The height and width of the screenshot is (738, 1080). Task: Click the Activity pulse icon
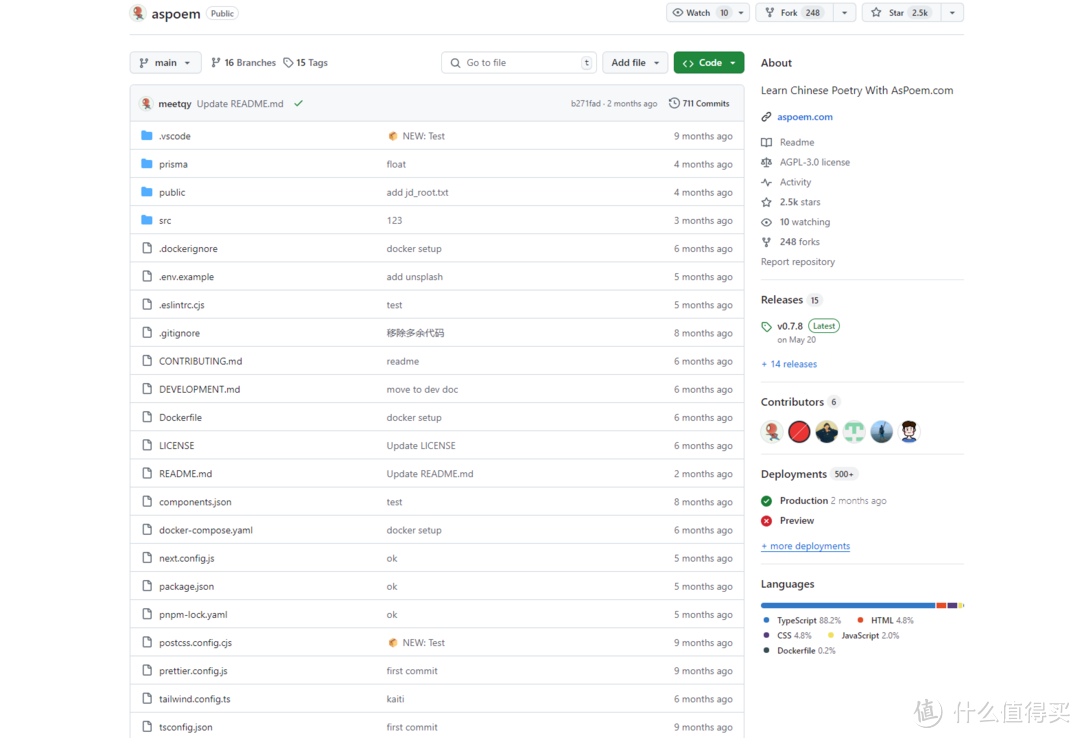[x=767, y=182]
